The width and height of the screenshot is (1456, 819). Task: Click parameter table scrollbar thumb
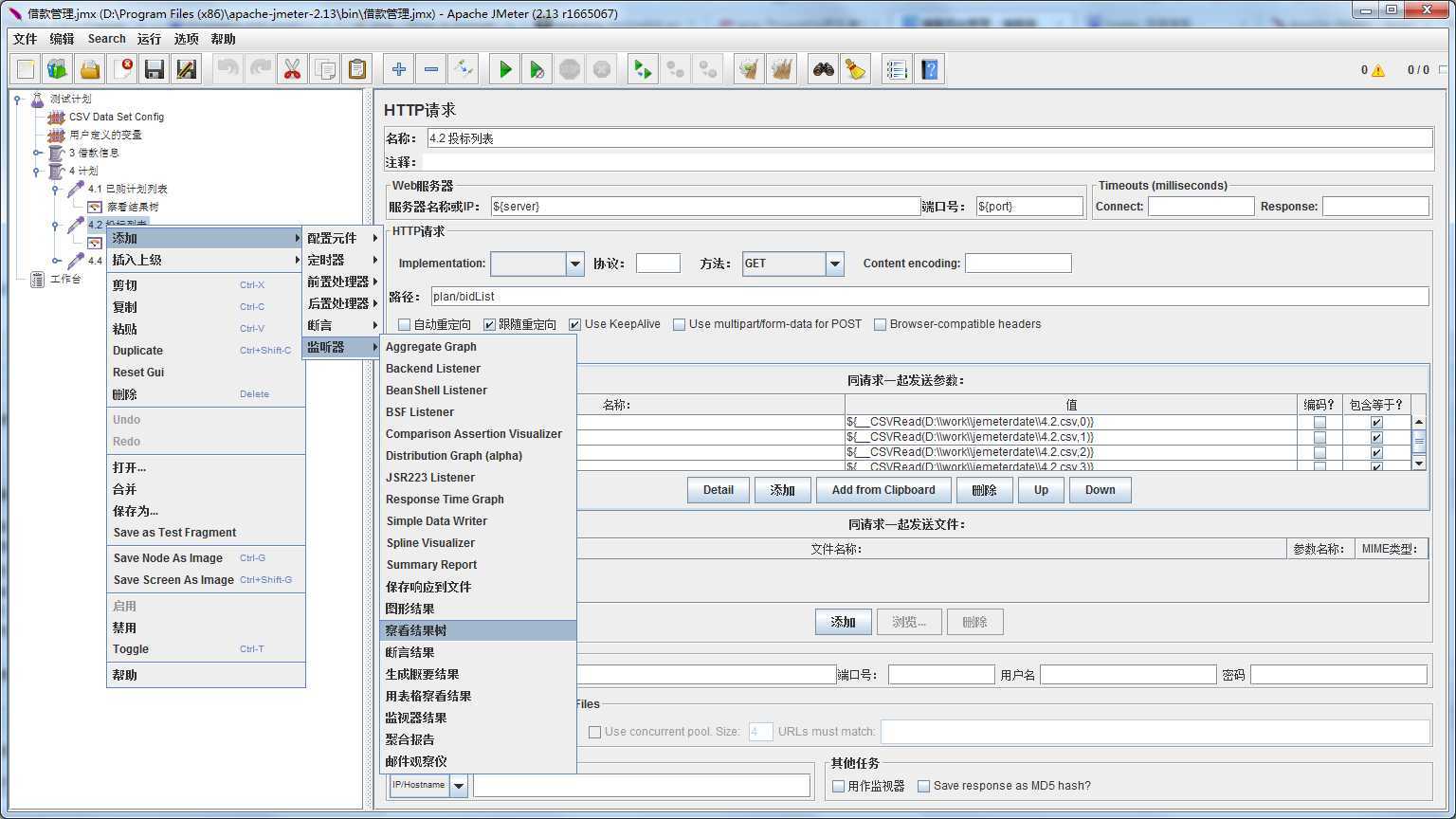coord(1419,442)
